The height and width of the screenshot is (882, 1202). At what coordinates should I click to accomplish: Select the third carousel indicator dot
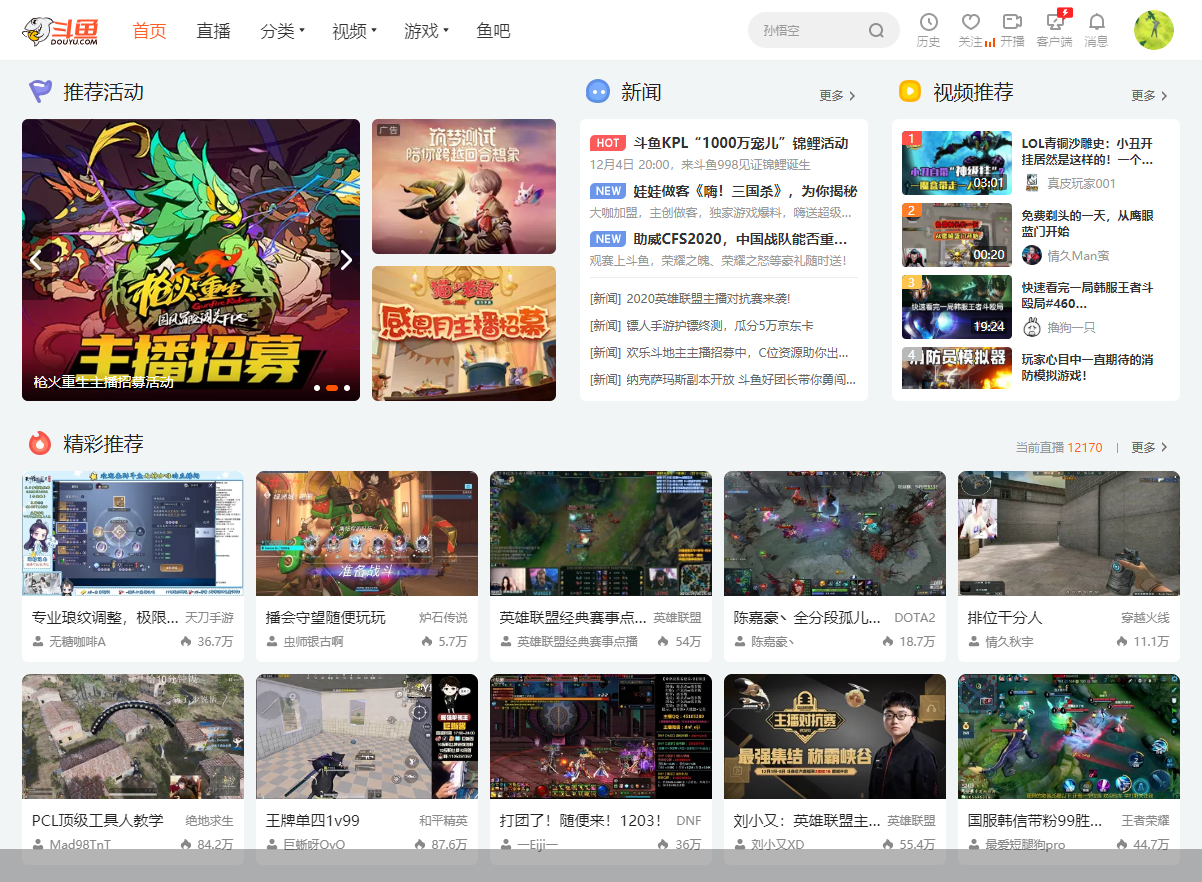click(347, 387)
